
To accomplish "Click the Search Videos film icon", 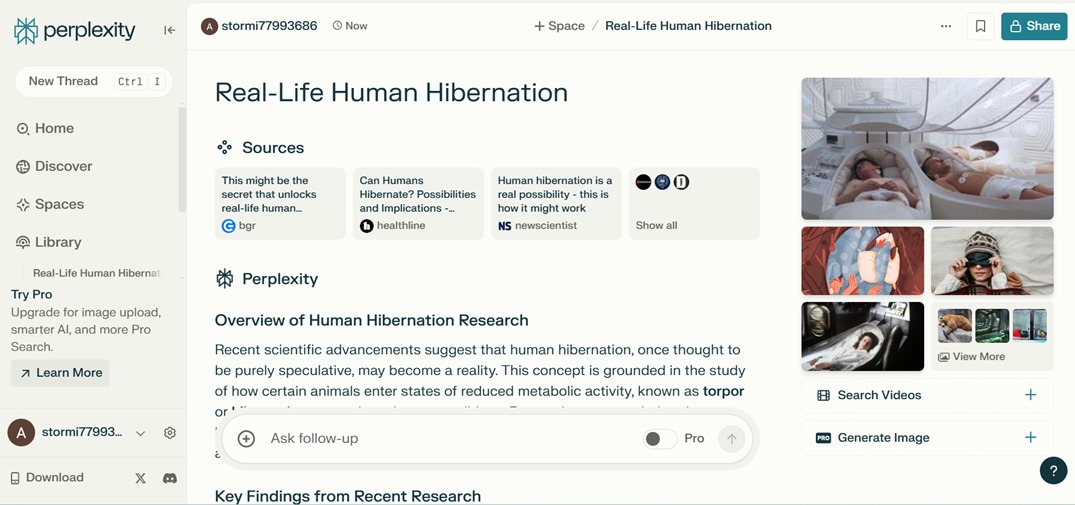I will click(823, 395).
